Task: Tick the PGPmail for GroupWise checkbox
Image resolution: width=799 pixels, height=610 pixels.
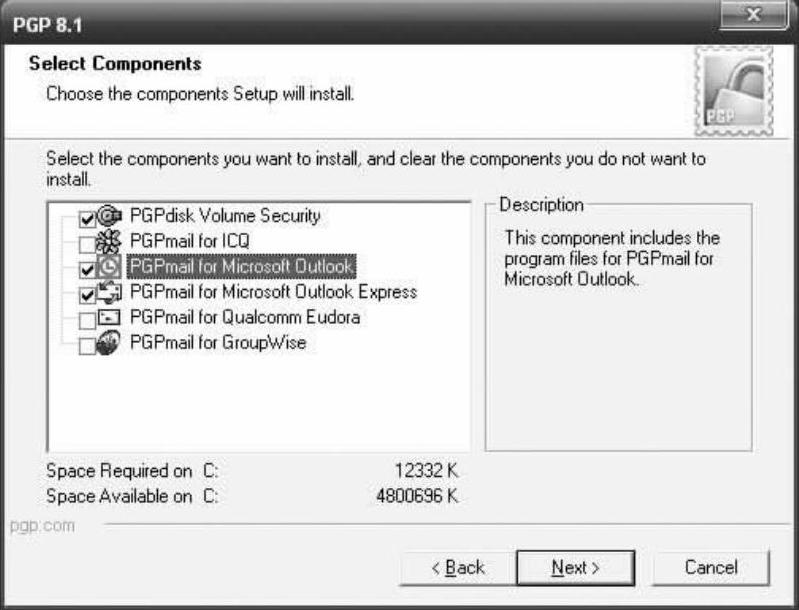Action: point(87,347)
